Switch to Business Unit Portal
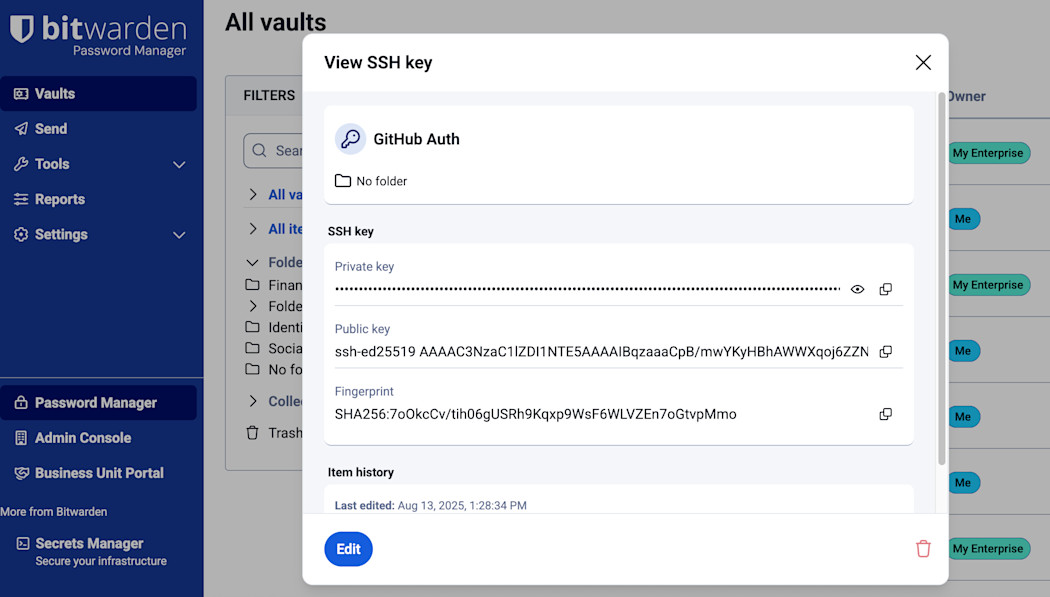The width and height of the screenshot is (1050, 597). point(99,473)
